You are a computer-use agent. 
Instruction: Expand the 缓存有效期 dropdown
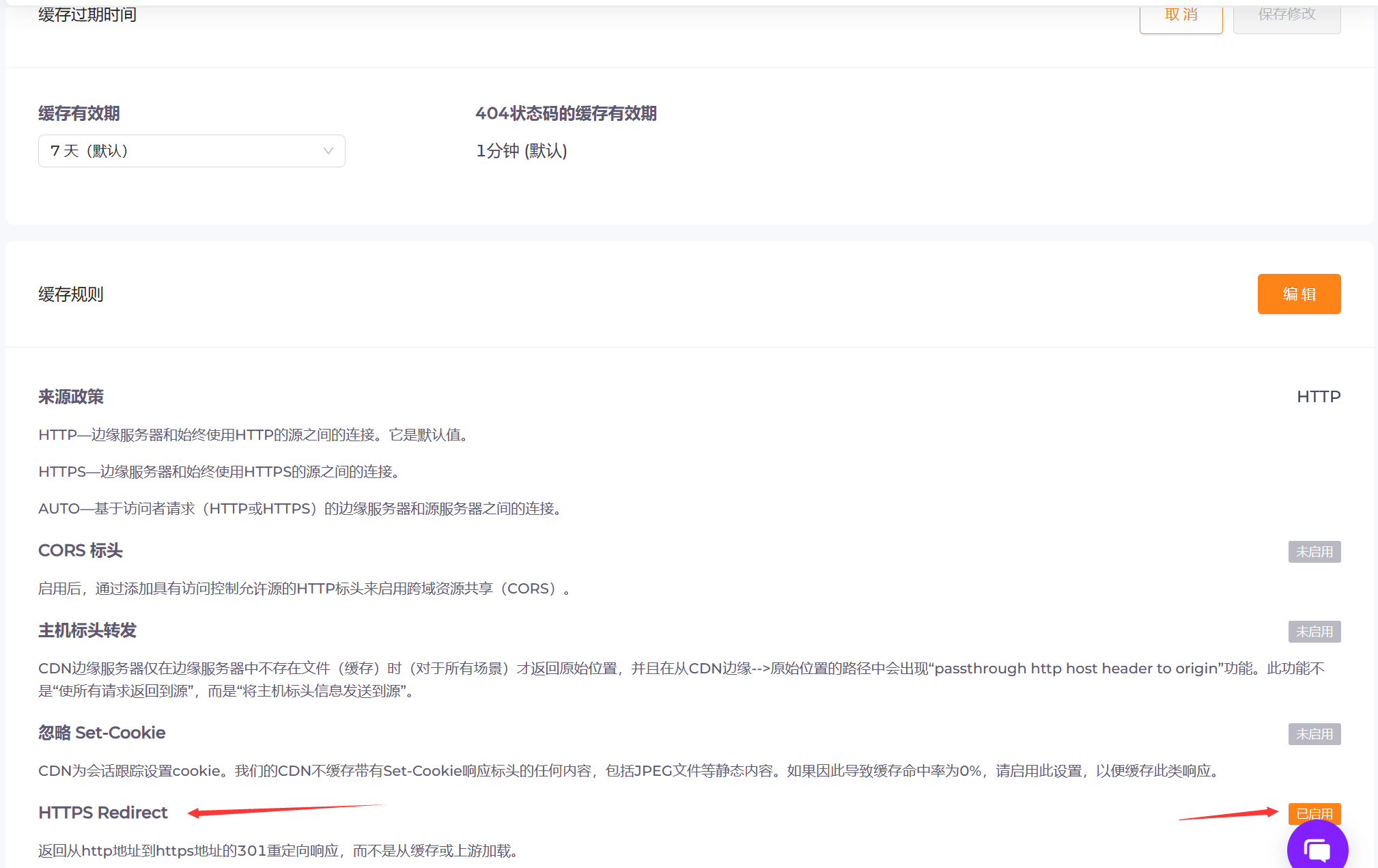coord(191,151)
